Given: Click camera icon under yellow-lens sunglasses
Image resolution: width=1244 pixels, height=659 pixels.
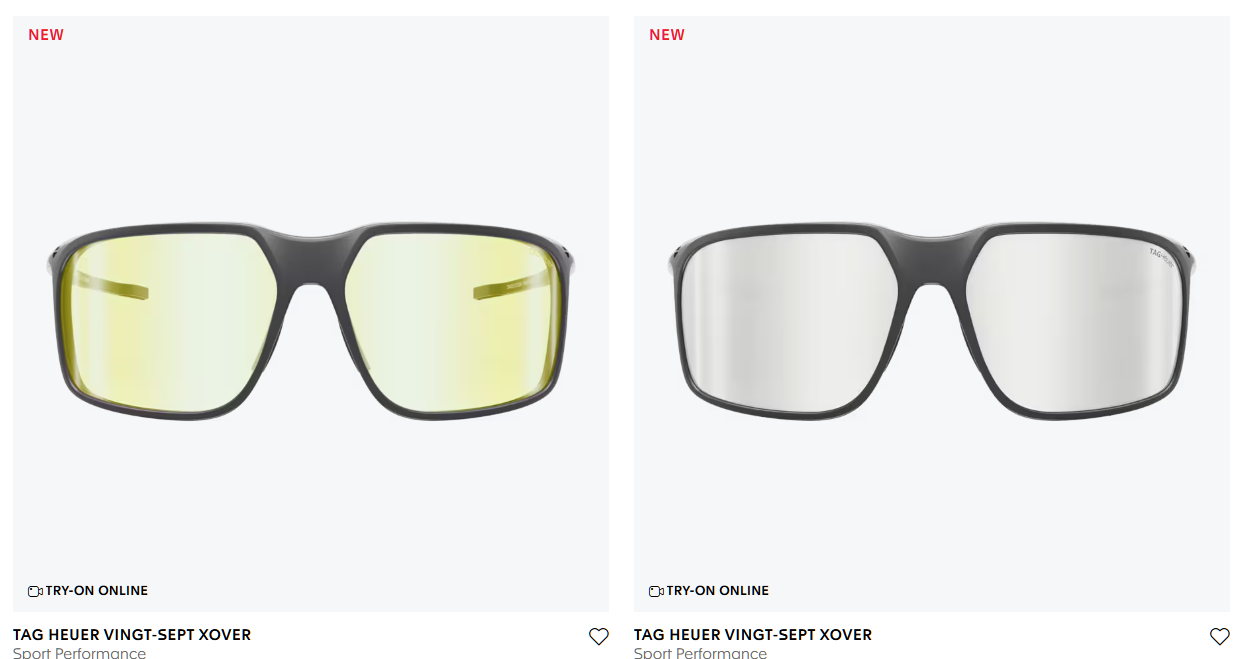Looking at the screenshot, I should (35, 591).
